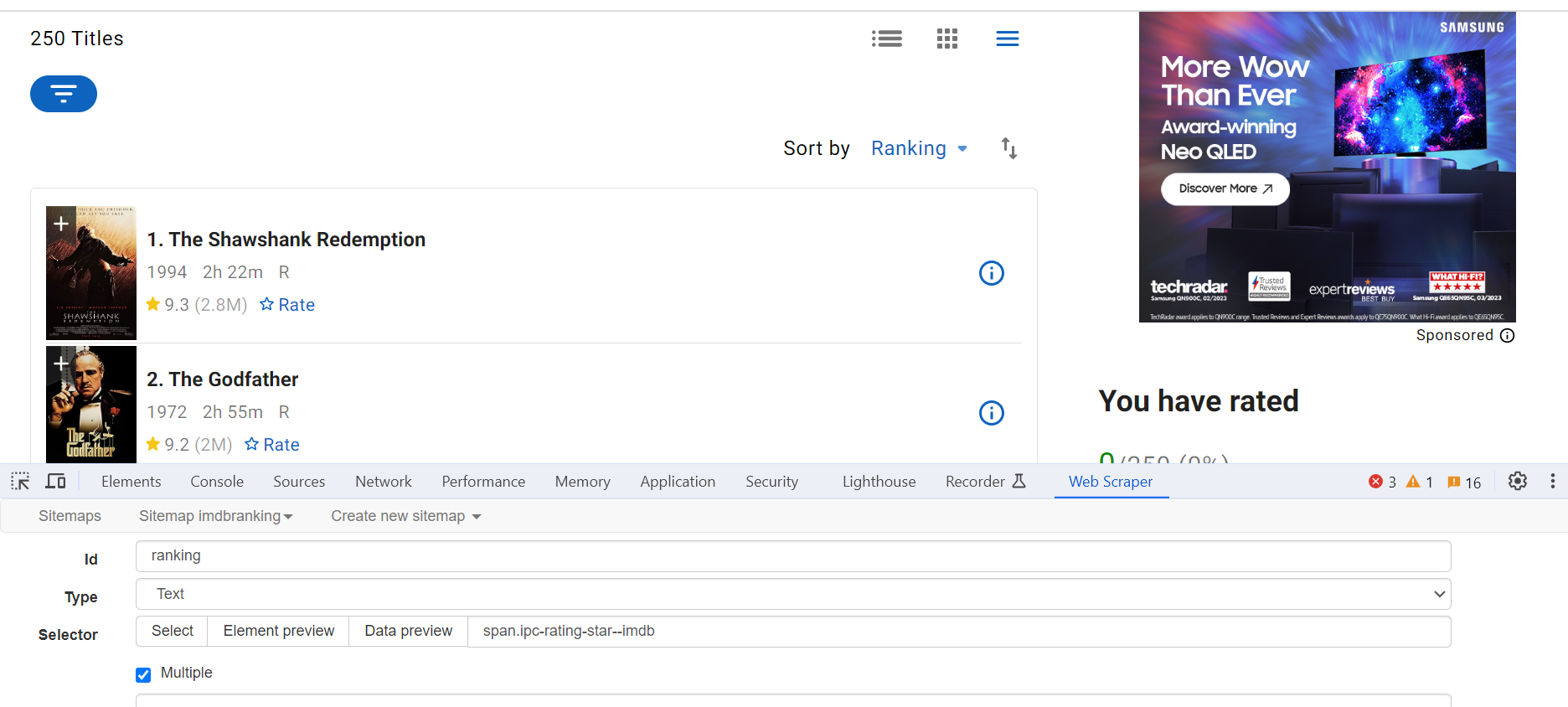Open the Type selector dropdown
Image resolution: width=1568 pixels, height=707 pixels.
pyautogui.click(x=792, y=594)
